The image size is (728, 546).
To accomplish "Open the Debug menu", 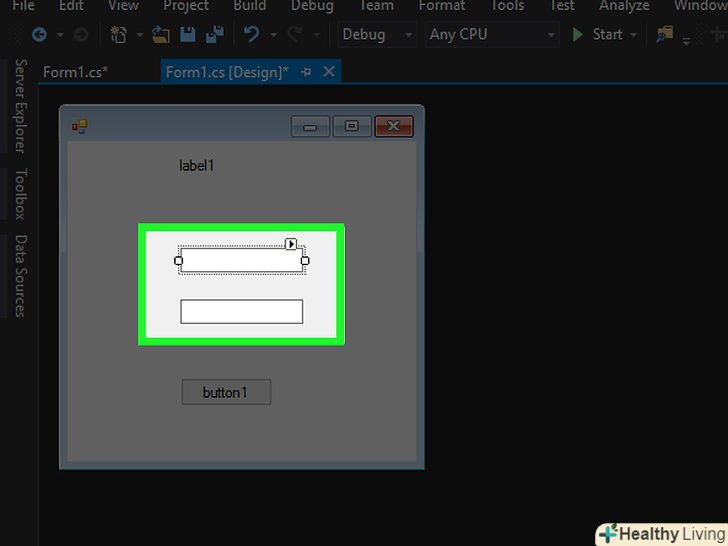I will 312,5.
